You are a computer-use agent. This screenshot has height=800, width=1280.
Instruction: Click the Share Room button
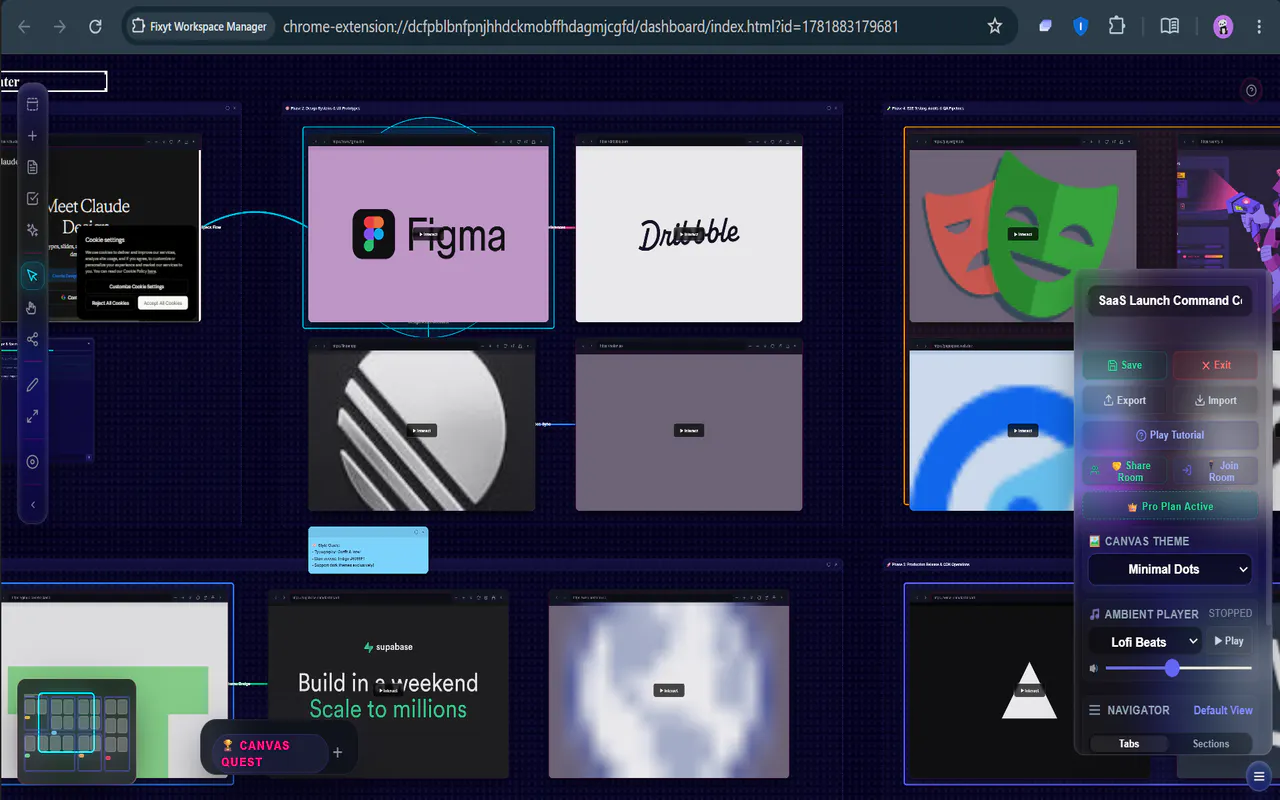click(1125, 471)
